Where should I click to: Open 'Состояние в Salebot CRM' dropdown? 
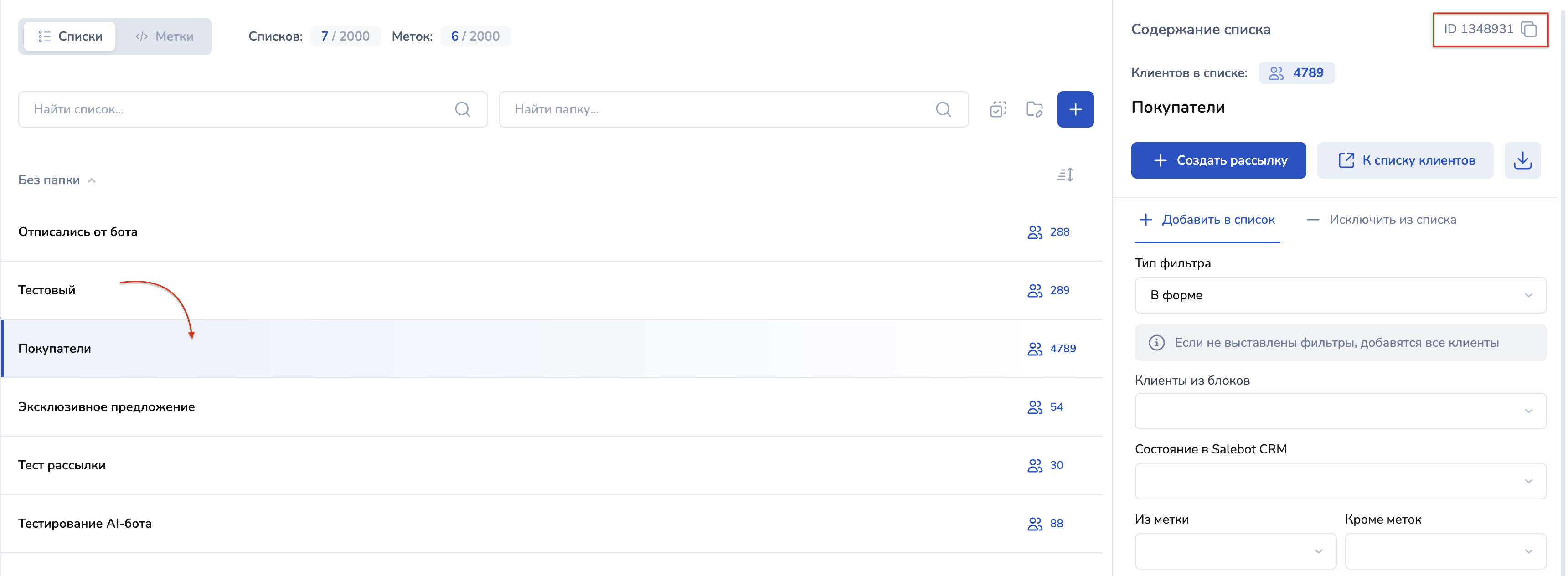coord(1340,481)
